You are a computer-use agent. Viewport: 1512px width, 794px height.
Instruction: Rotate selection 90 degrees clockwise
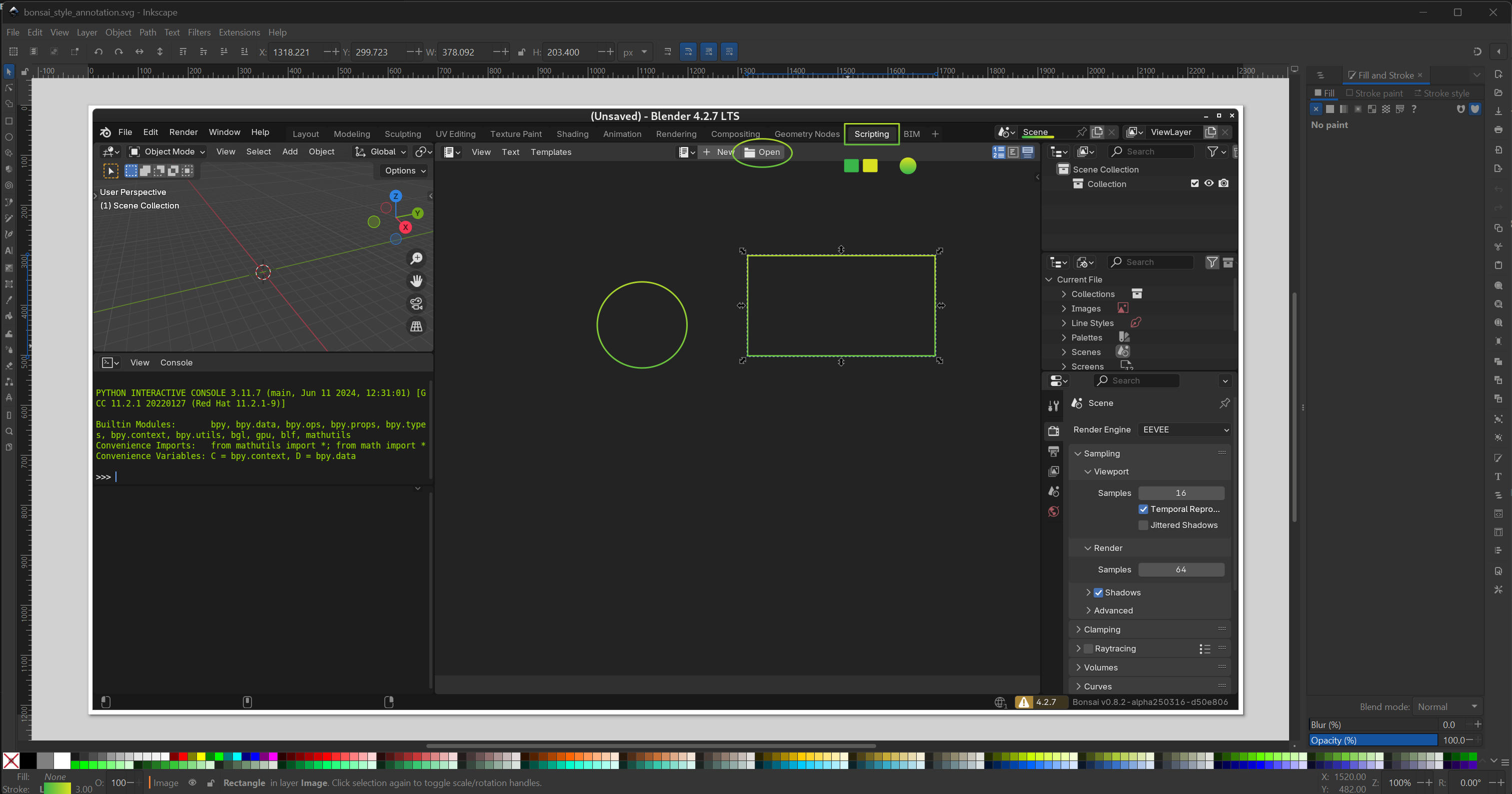coord(118,51)
